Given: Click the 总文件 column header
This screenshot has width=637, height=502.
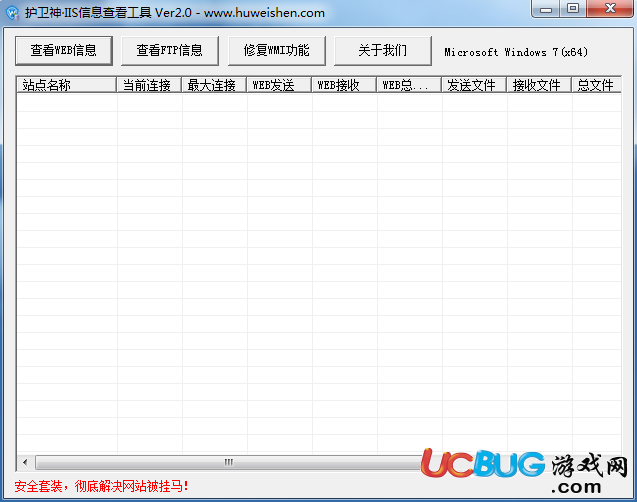Looking at the screenshot, I should pos(596,85).
